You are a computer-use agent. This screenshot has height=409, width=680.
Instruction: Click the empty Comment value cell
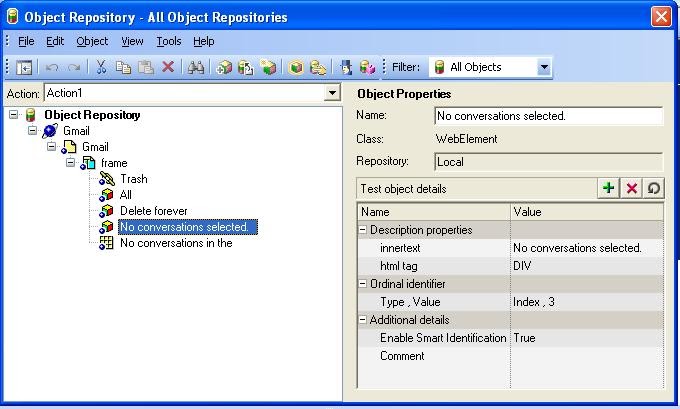click(x=587, y=356)
